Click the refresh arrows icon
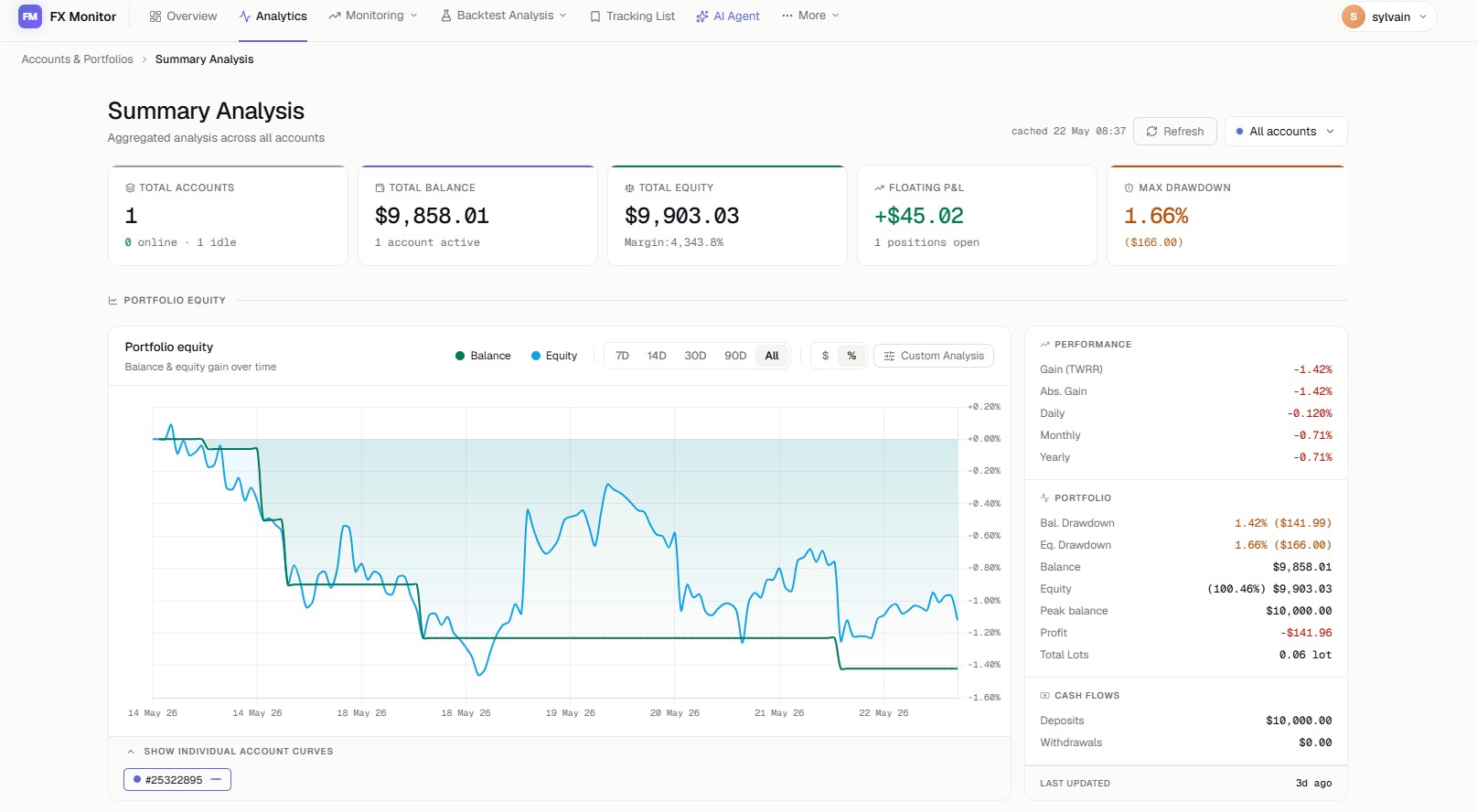1477x812 pixels. 1152,132
